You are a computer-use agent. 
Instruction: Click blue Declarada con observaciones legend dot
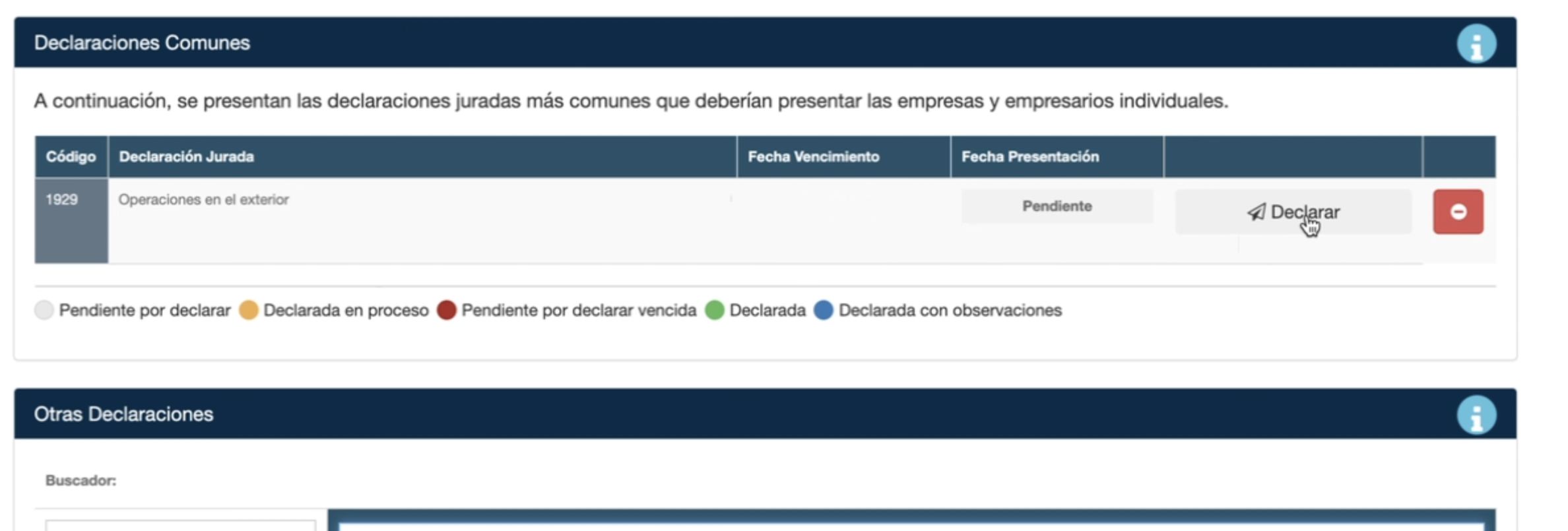coord(824,310)
